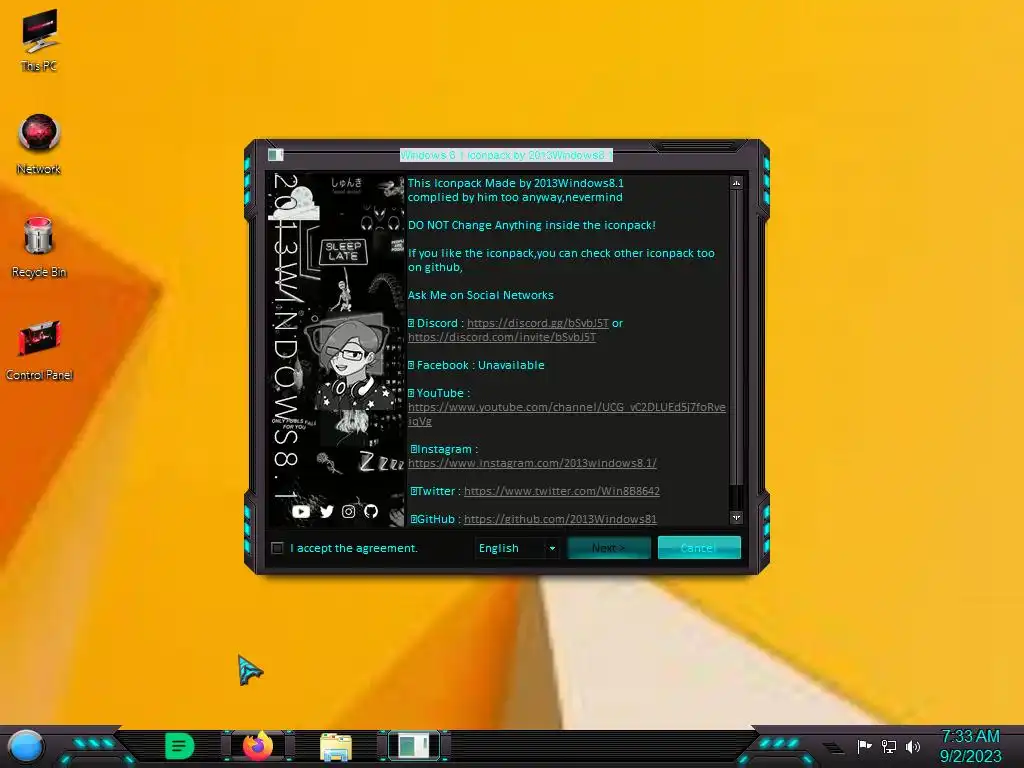Click the 'Ask Me on Social Networks' text
1024x768 pixels.
pyautogui.click(x=481, y=295)
